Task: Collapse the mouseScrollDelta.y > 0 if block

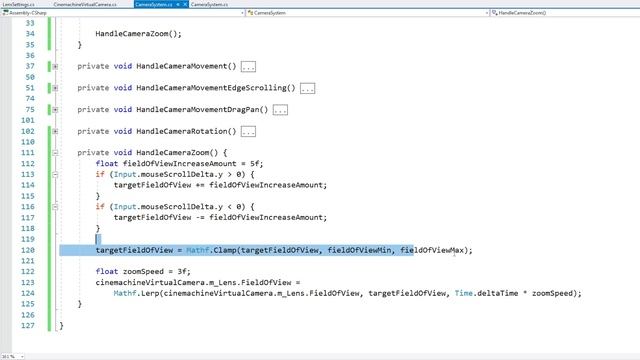Action: 55,175
